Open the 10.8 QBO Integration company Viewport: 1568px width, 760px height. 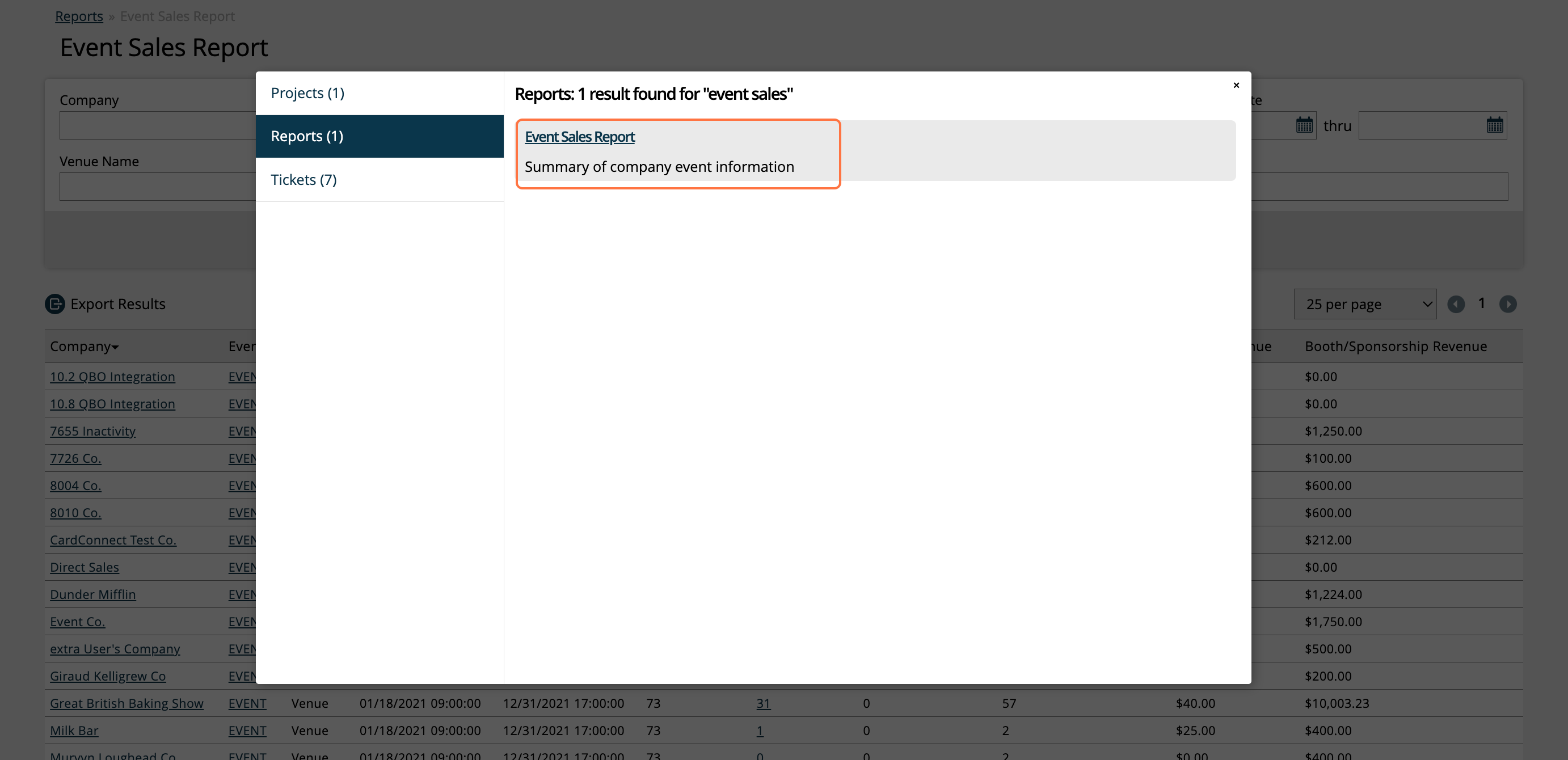click(x=113, y=404)
